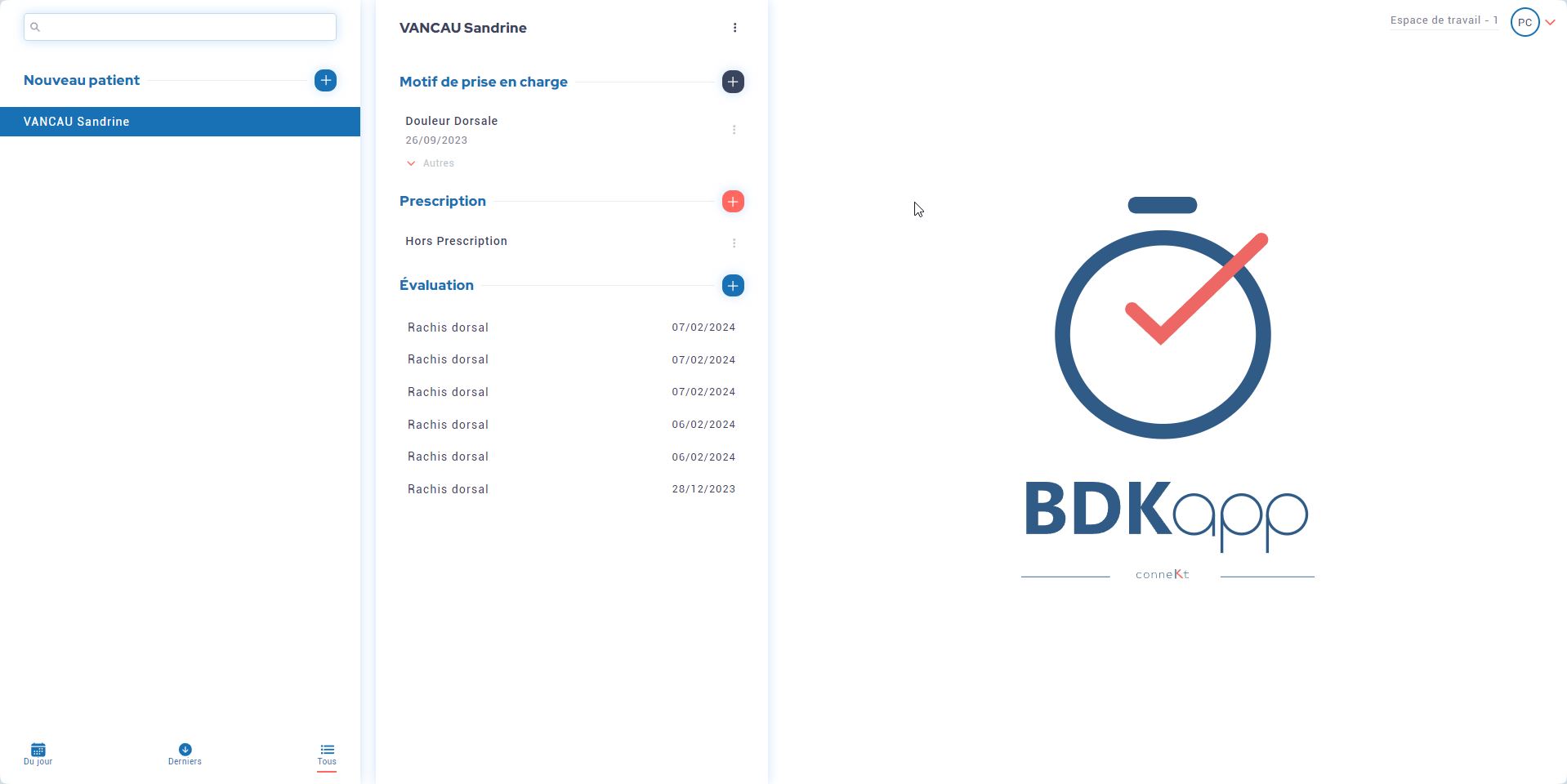
Task: Click the 28/12/2023 evaluation date
Action: tap(703, 489)
